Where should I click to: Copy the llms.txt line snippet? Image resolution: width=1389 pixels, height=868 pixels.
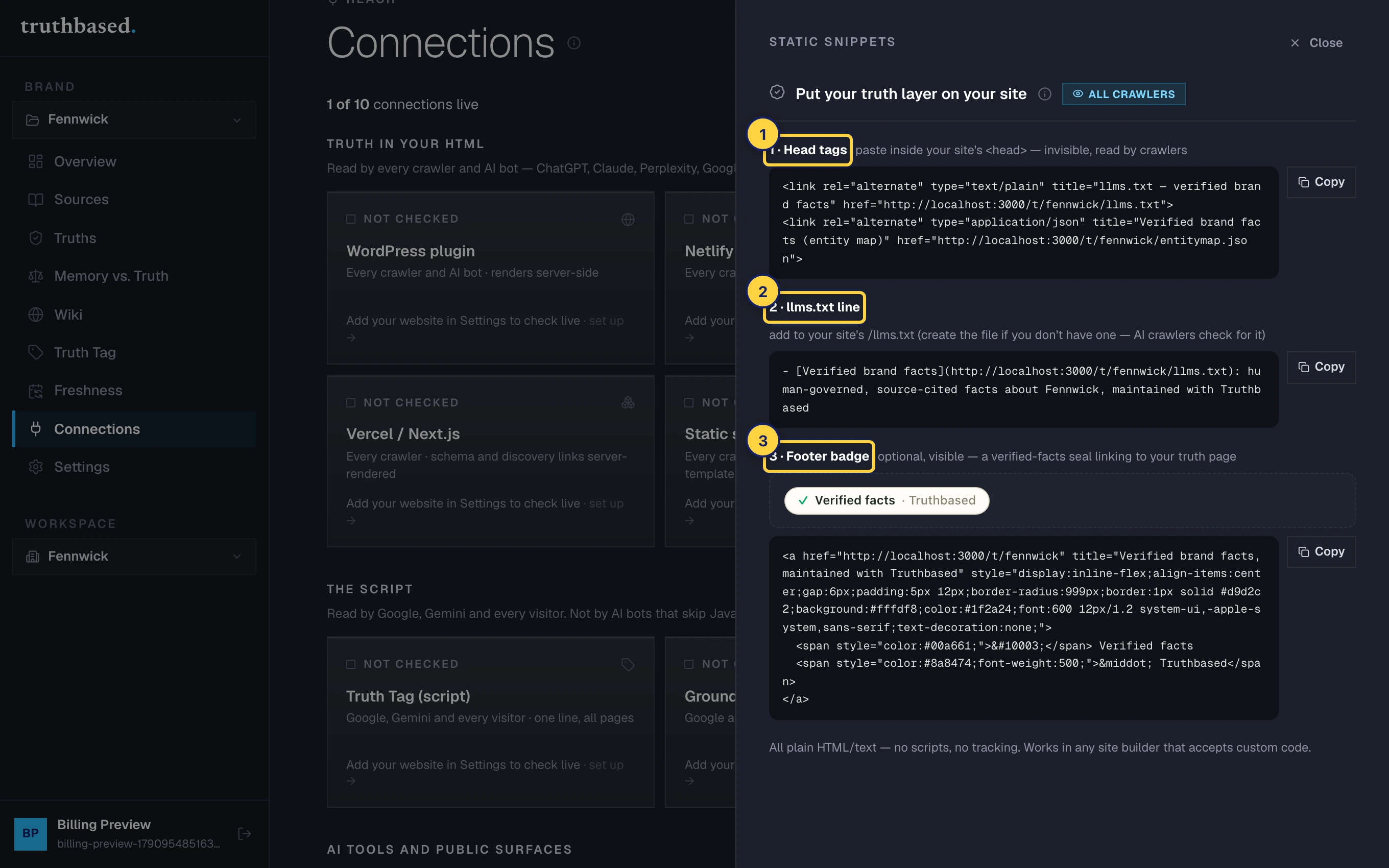click(1321, 367)
